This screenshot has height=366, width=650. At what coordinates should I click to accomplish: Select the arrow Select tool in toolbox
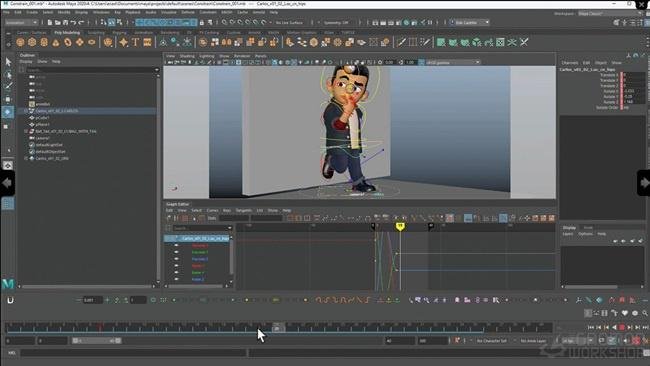(8, 62)
